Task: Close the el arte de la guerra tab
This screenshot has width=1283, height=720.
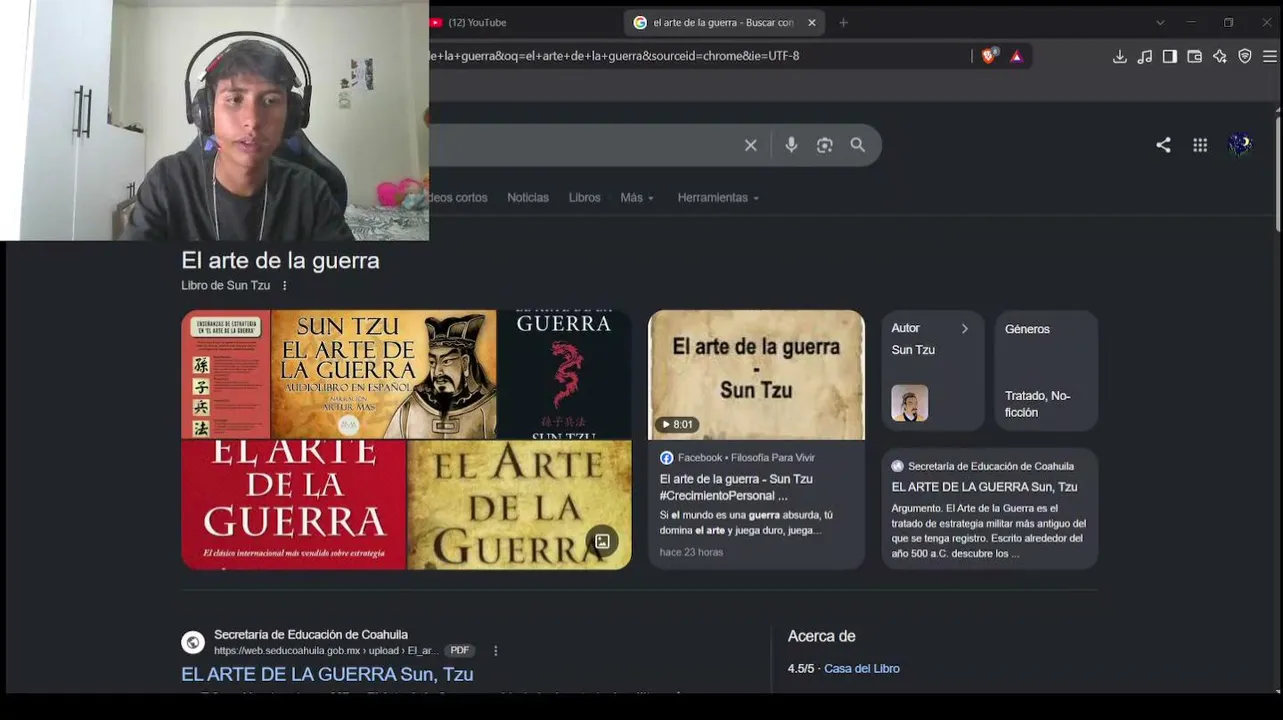Action: [811, 22]
